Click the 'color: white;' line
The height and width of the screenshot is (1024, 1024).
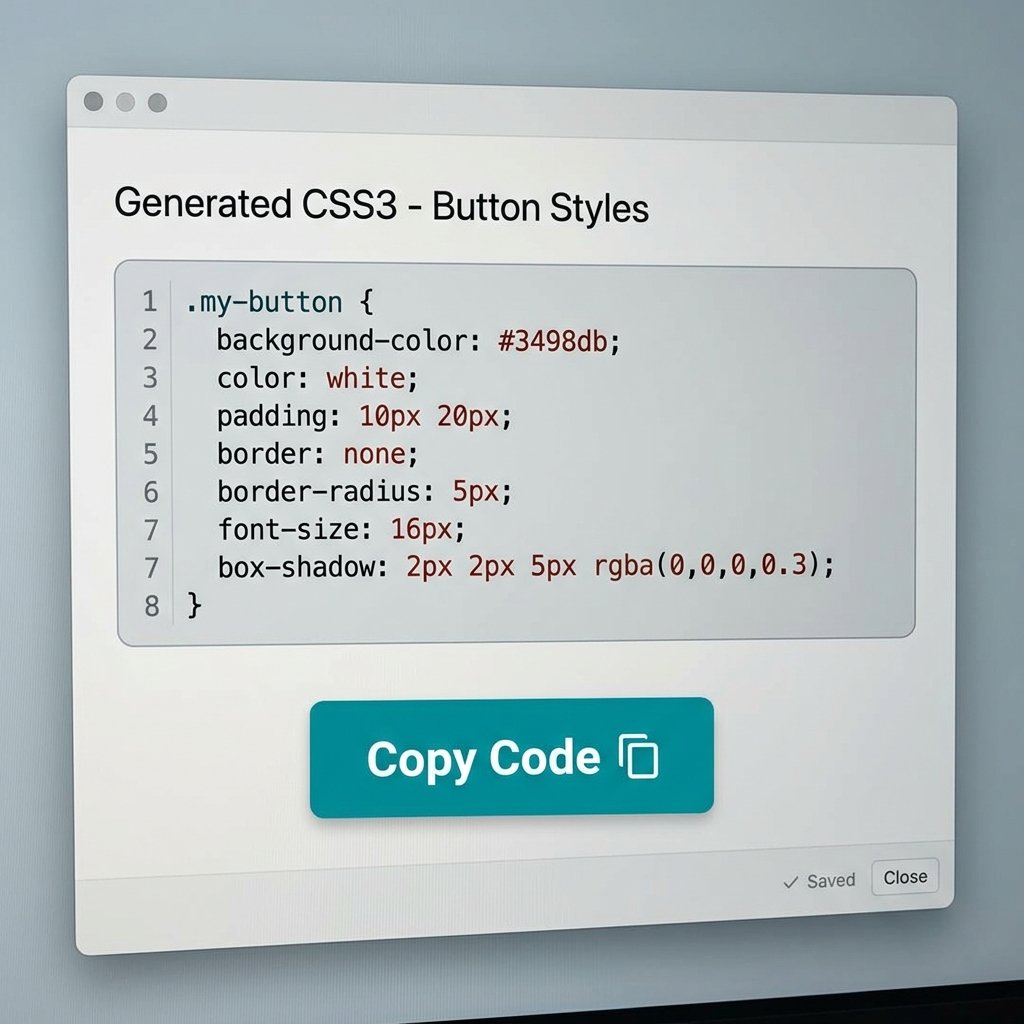(x=317, y=378)
